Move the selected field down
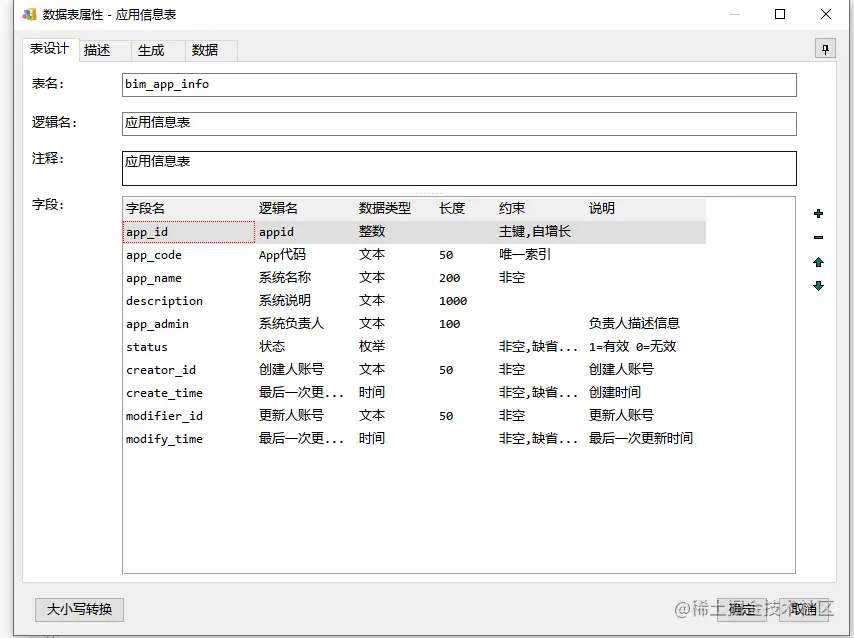 pos(818,286)
